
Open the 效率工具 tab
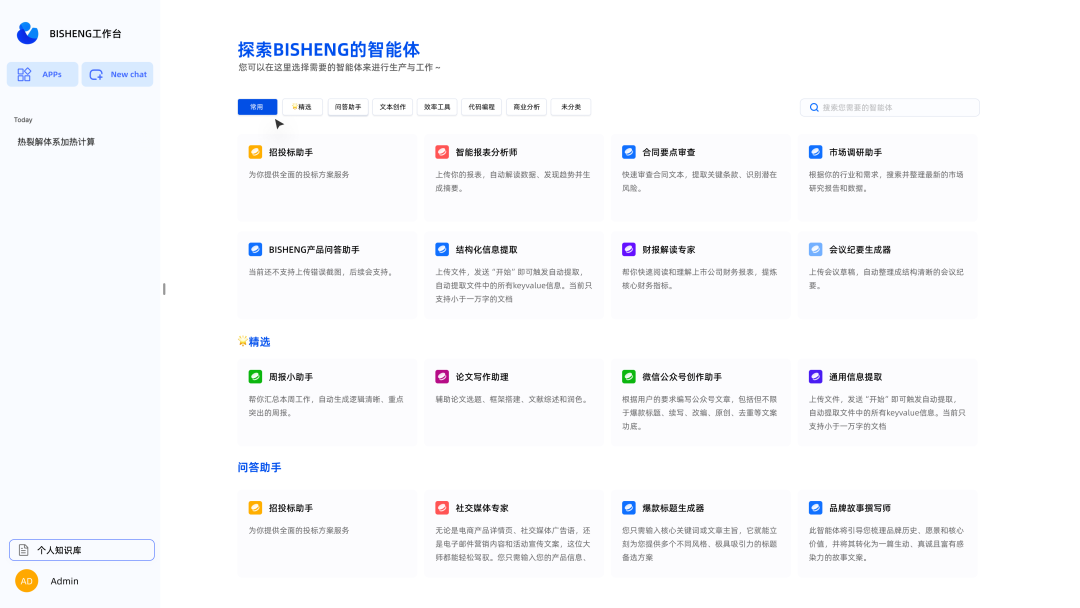click(x=437, y=107)
